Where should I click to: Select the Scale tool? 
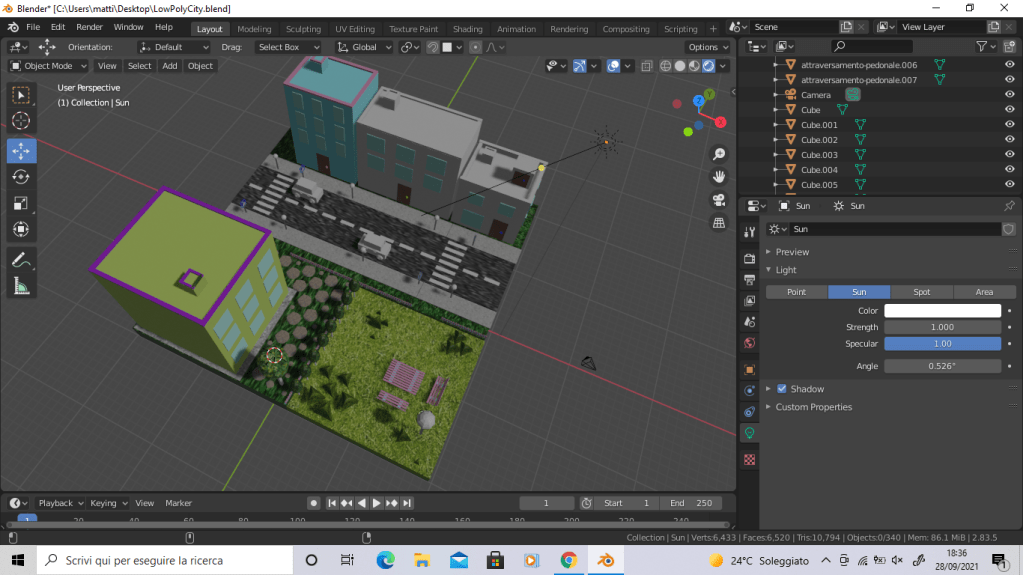click(21, 203)
